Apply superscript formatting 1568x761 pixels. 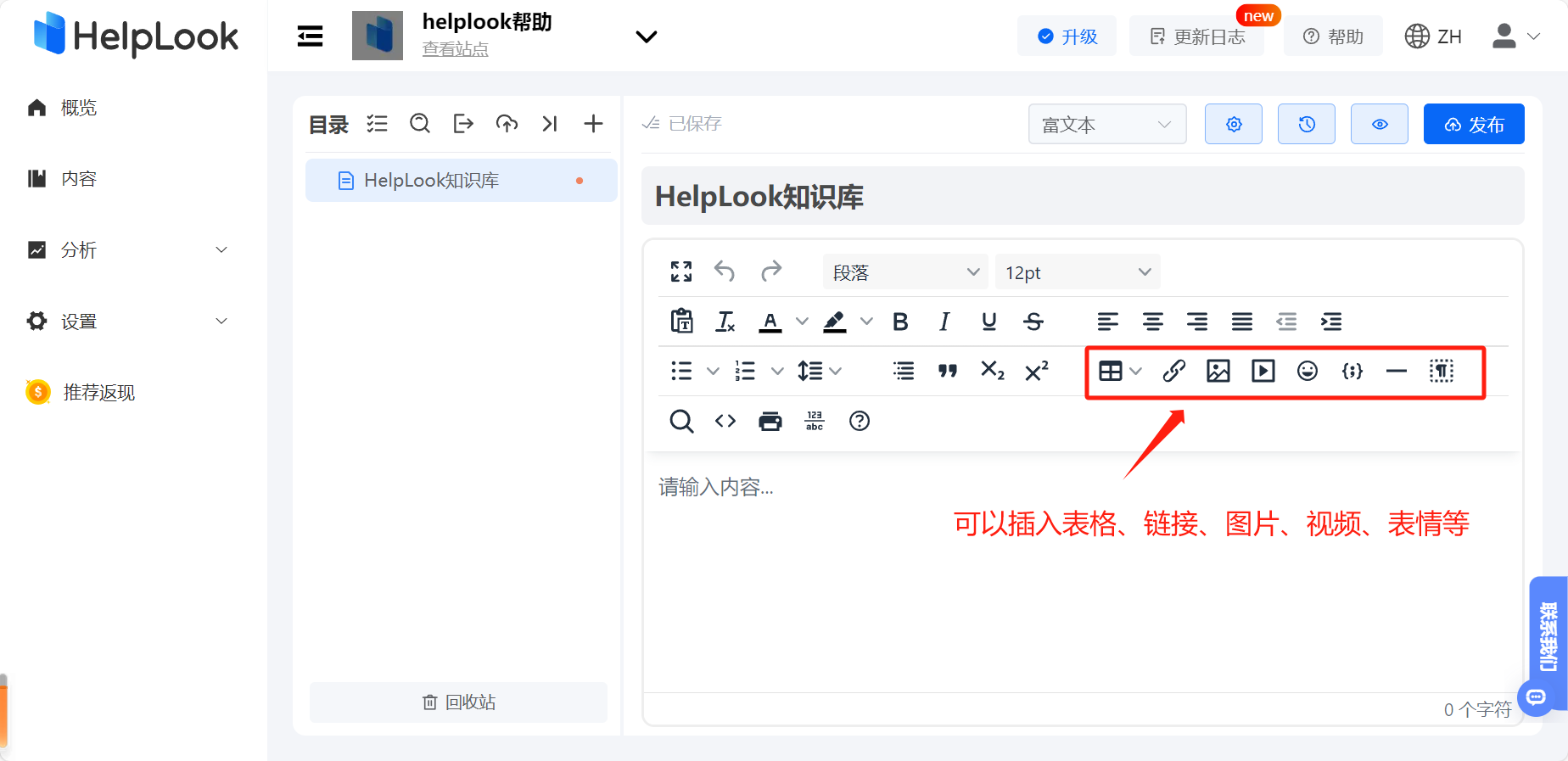click(x=1037, y=371)
